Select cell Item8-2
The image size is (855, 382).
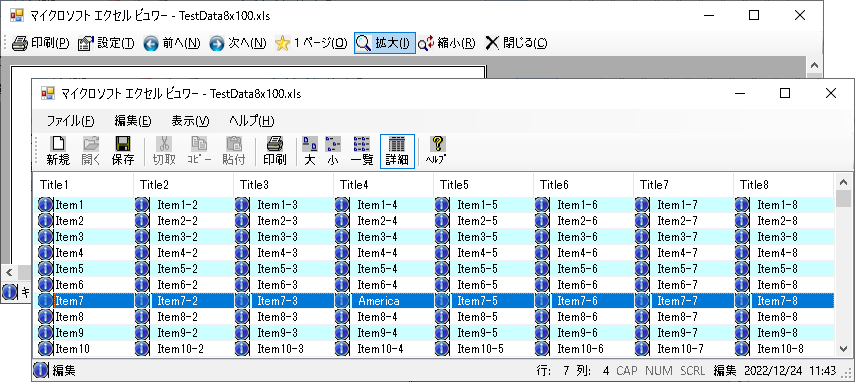point(177,317)
